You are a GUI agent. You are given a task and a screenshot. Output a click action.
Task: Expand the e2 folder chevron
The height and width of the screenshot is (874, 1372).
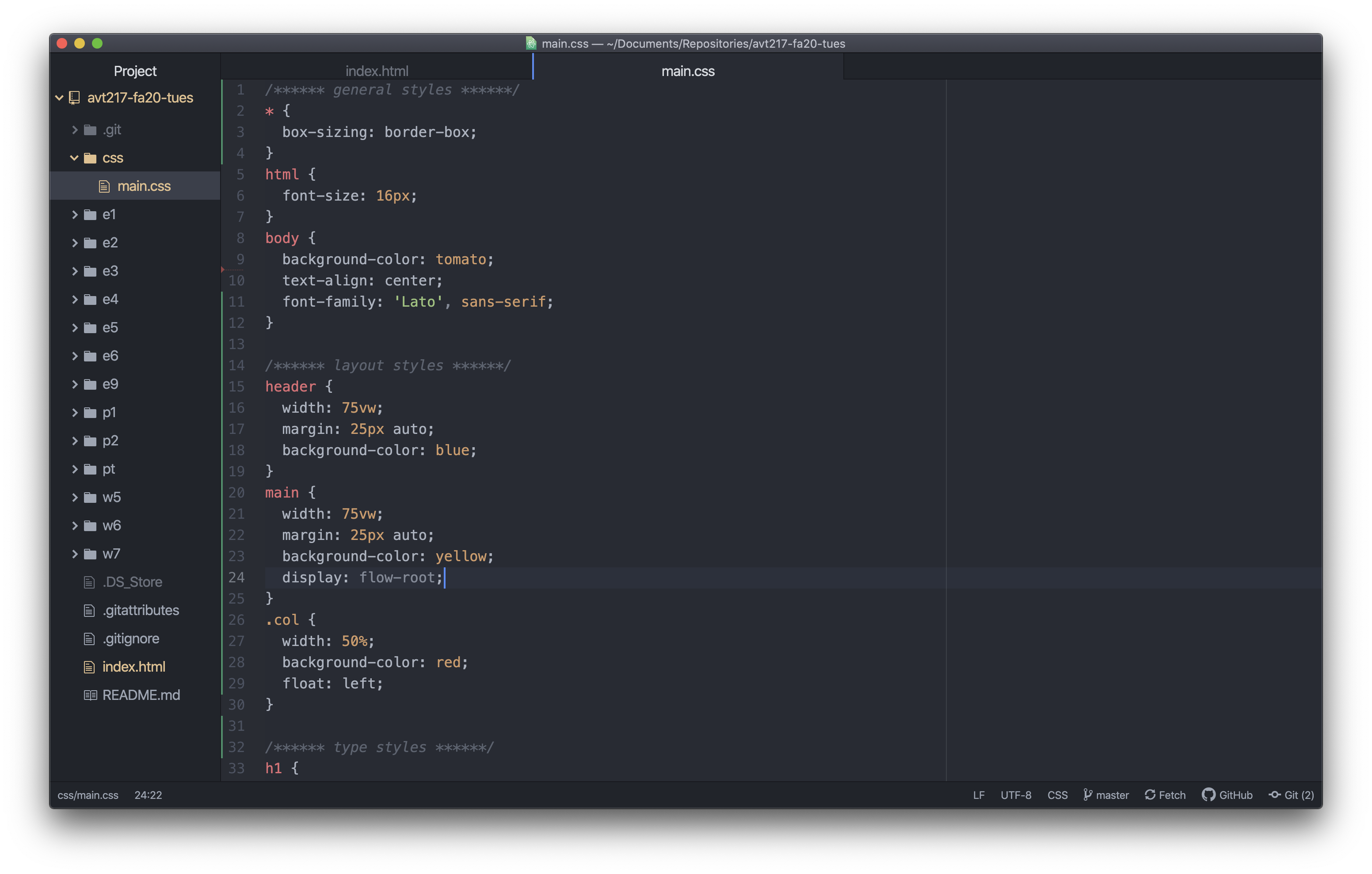pos(75,243)
